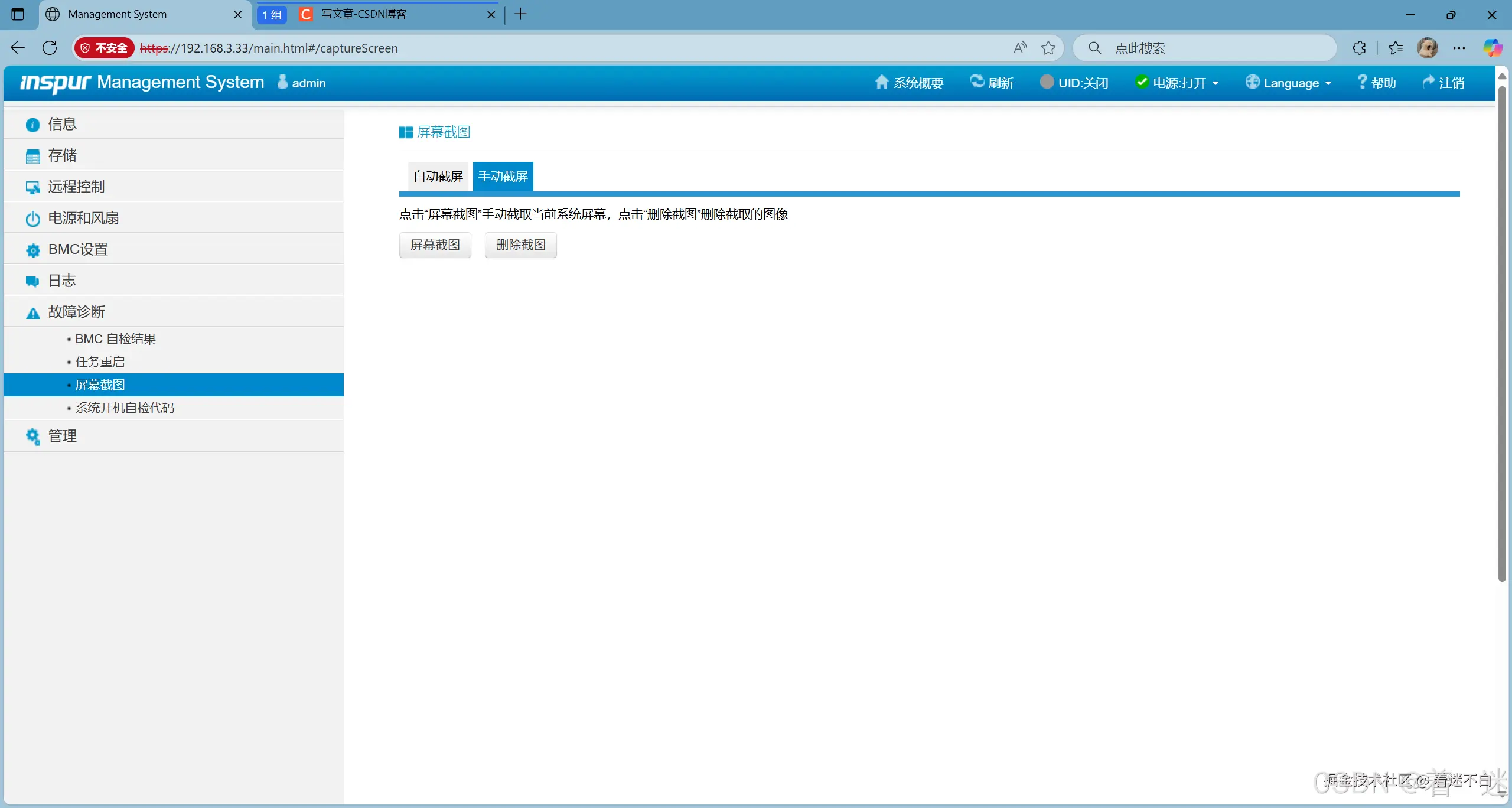Select the 电源和风扇 power icon
This screenshot has height=808, width=1512.
(x=32, y=218)
